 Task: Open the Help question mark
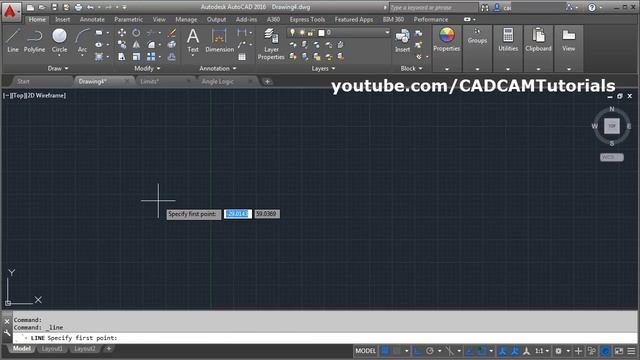[x=592, y=7]
